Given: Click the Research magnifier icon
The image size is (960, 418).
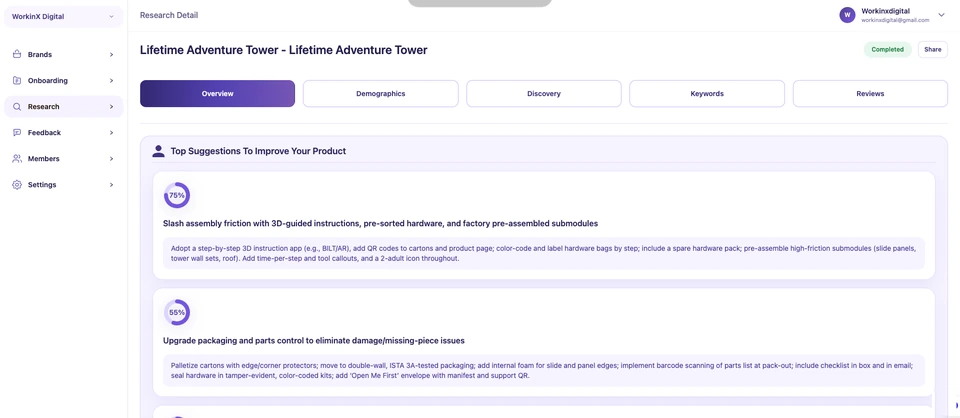Looking at the screenshot, I should tap(17, 106).
